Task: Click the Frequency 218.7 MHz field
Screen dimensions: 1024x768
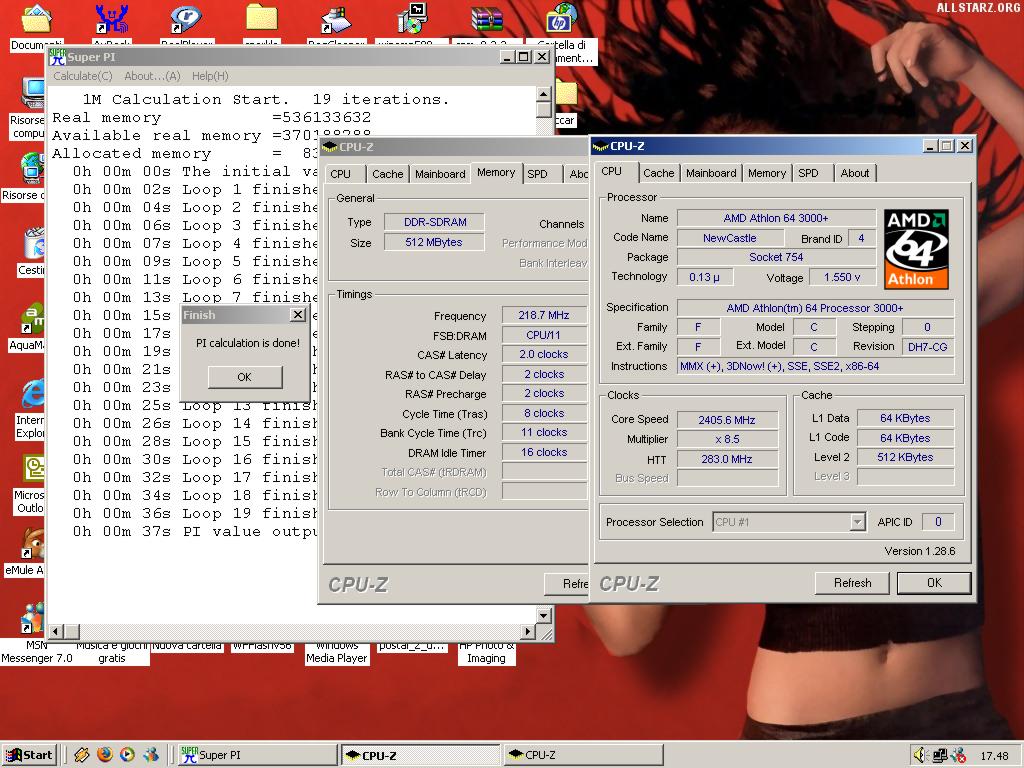Action: coord(544,315)
